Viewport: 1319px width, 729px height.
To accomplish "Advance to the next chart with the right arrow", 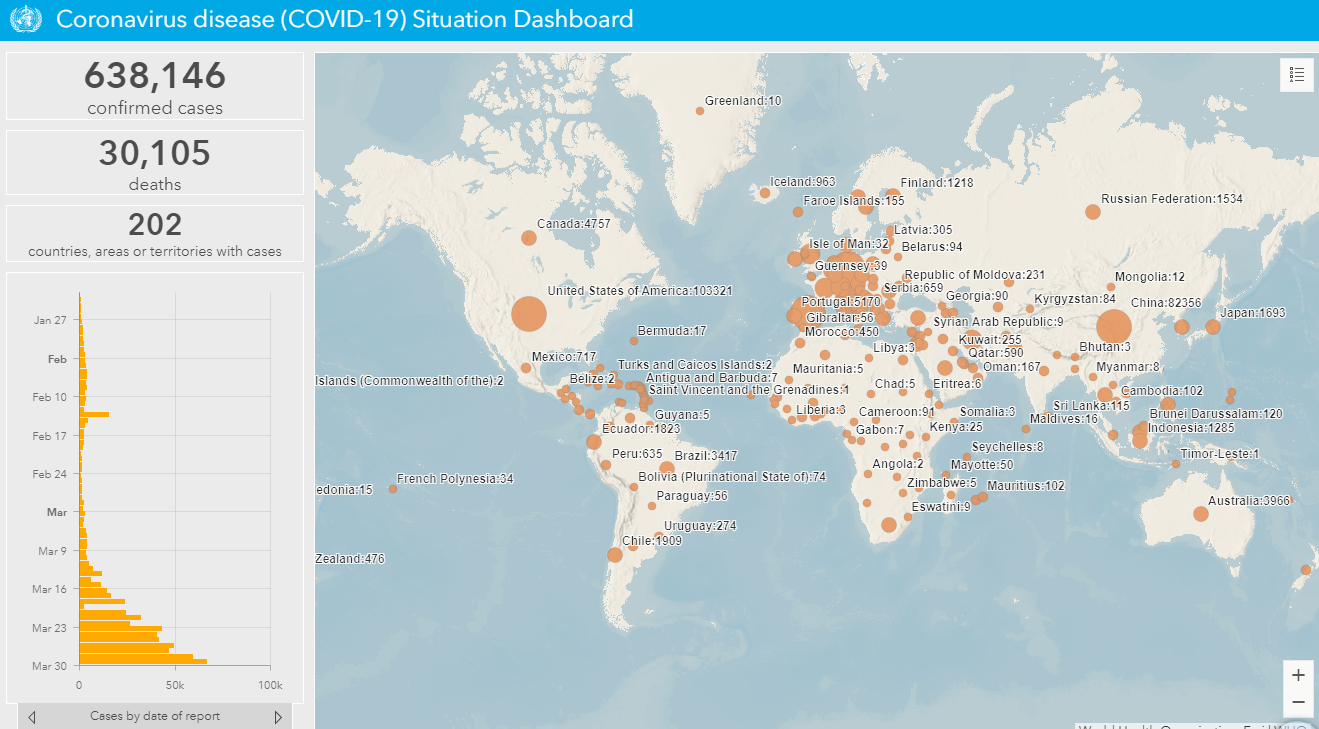I will 278,716.
